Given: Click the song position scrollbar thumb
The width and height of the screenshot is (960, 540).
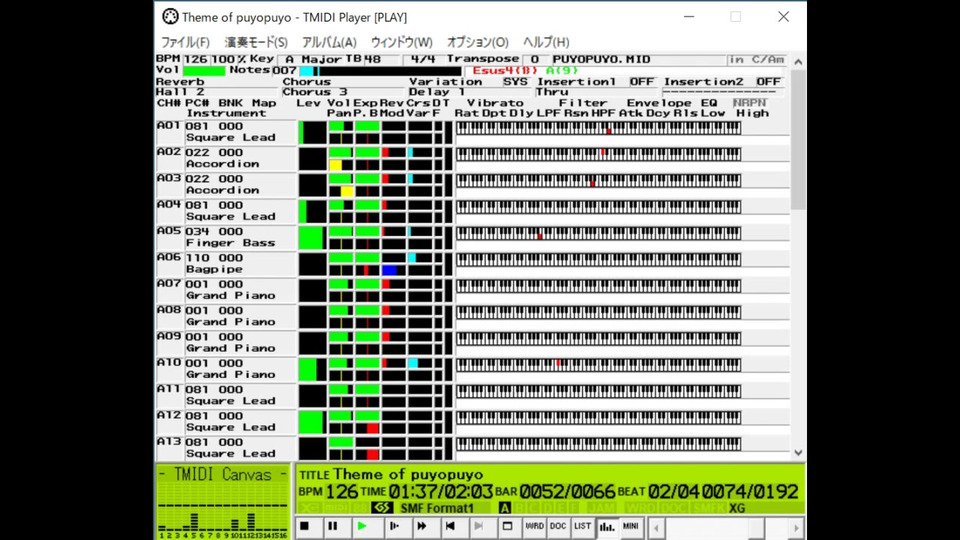Looking at the screenshot, I should click(x=756, y=528).
